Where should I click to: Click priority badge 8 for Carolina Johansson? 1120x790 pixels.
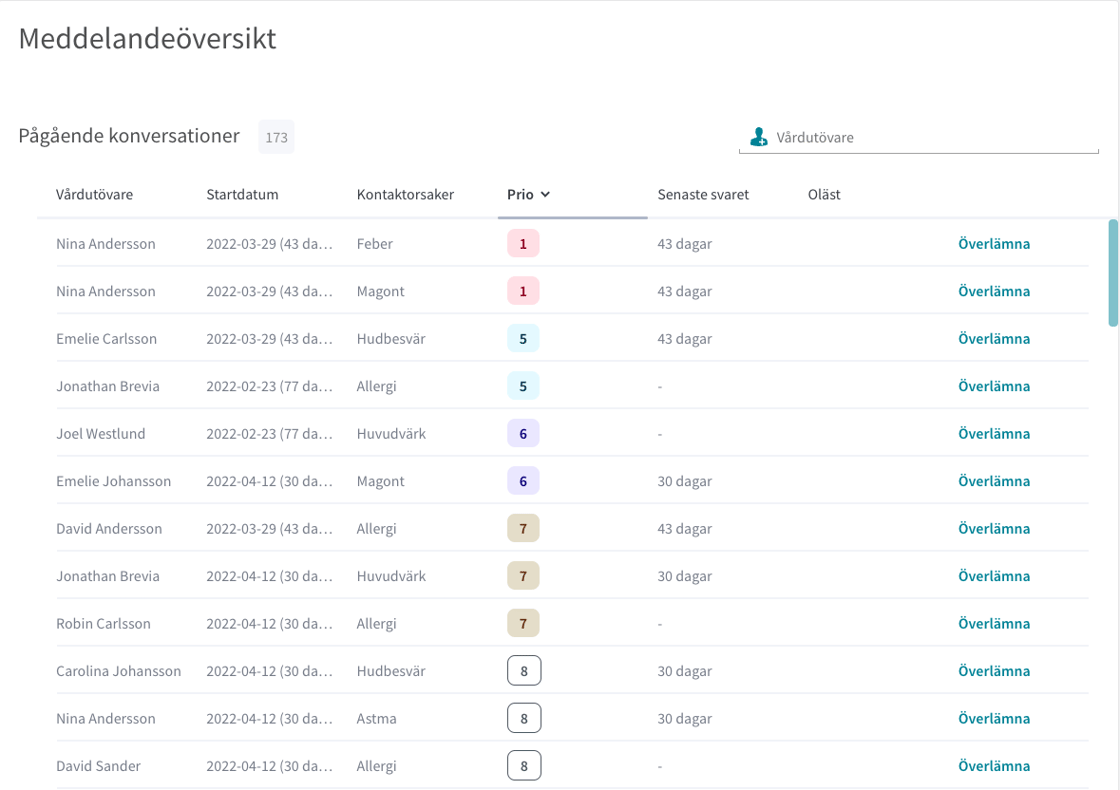tap(524, 671)
